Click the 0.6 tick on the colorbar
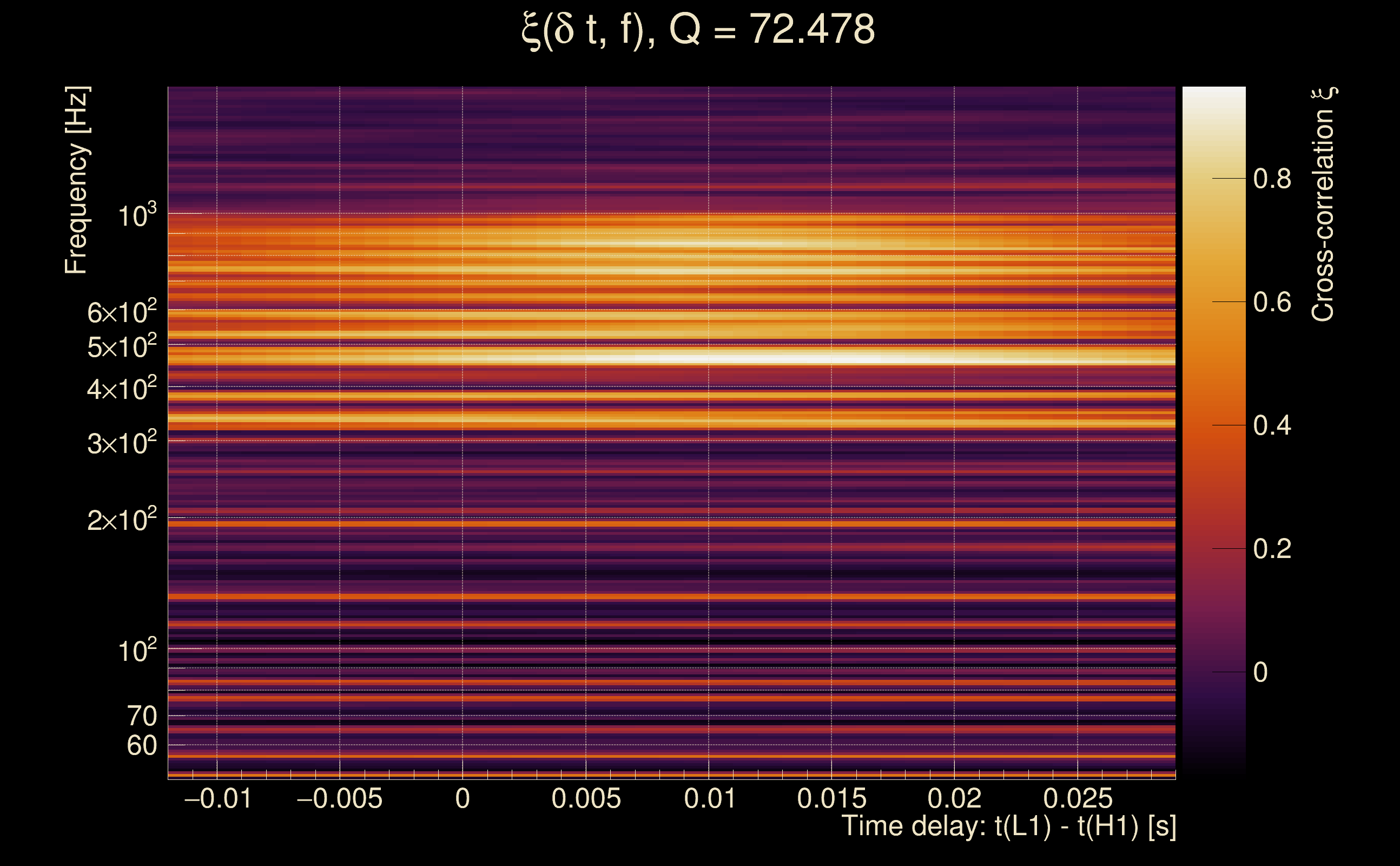The height and width of the screenshot is (866, 1400). click(1272, 302)
